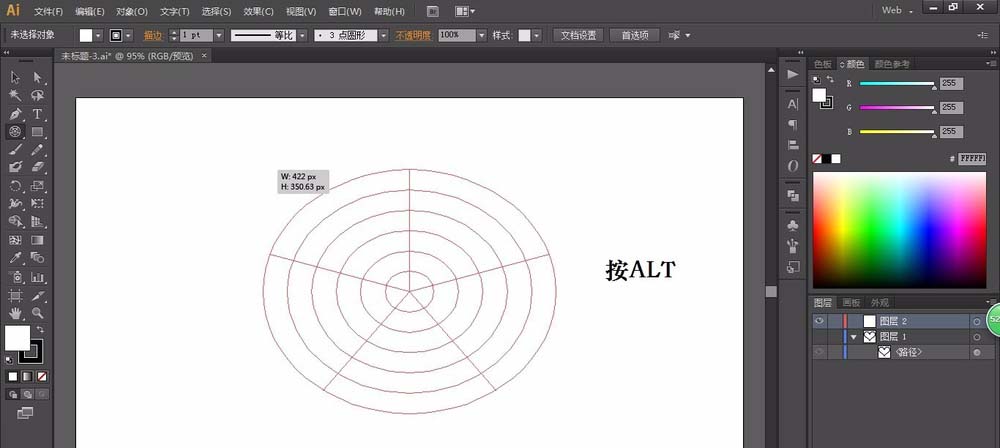Set the toolbox fill mode to Color
1000x448 pixels.
coord(13,377)
